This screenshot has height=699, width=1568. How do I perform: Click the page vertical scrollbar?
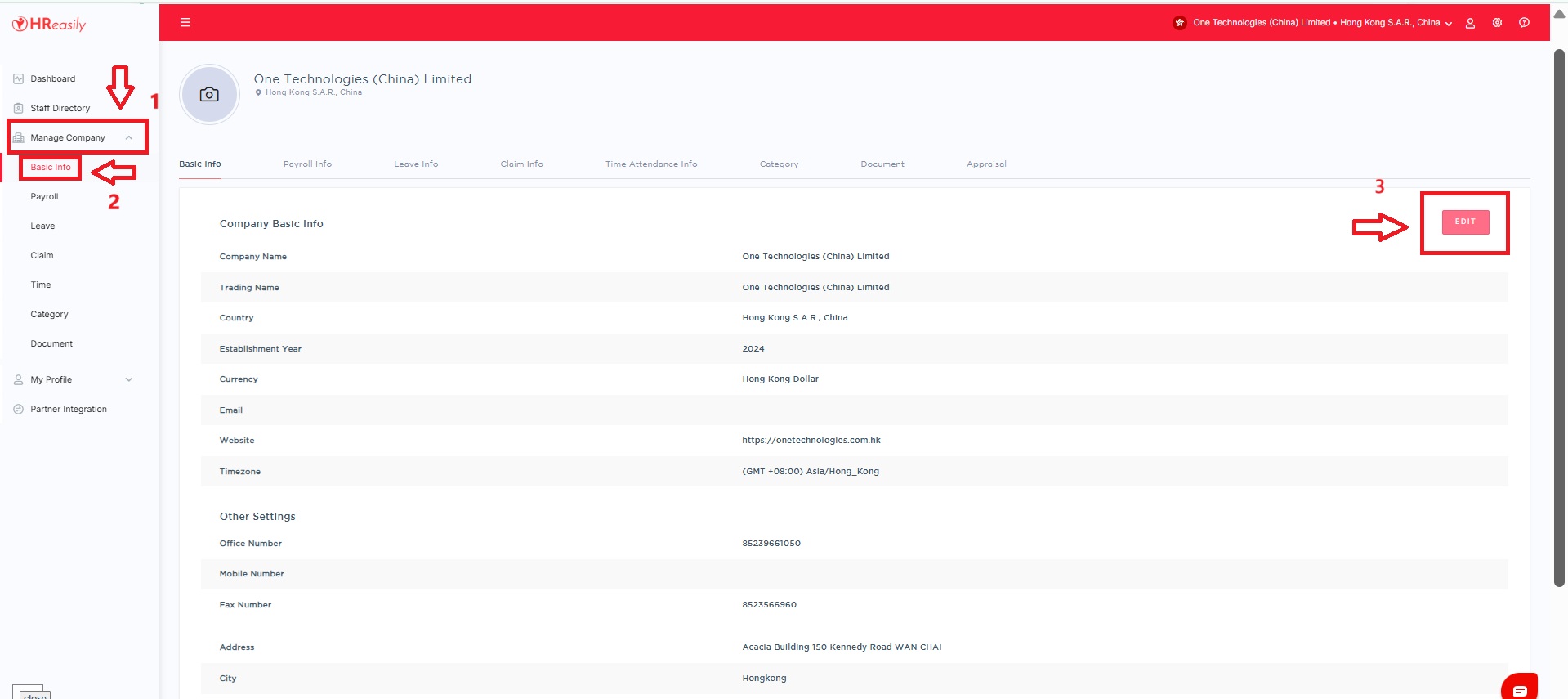pyautogui.click(x=1559, y=317)
